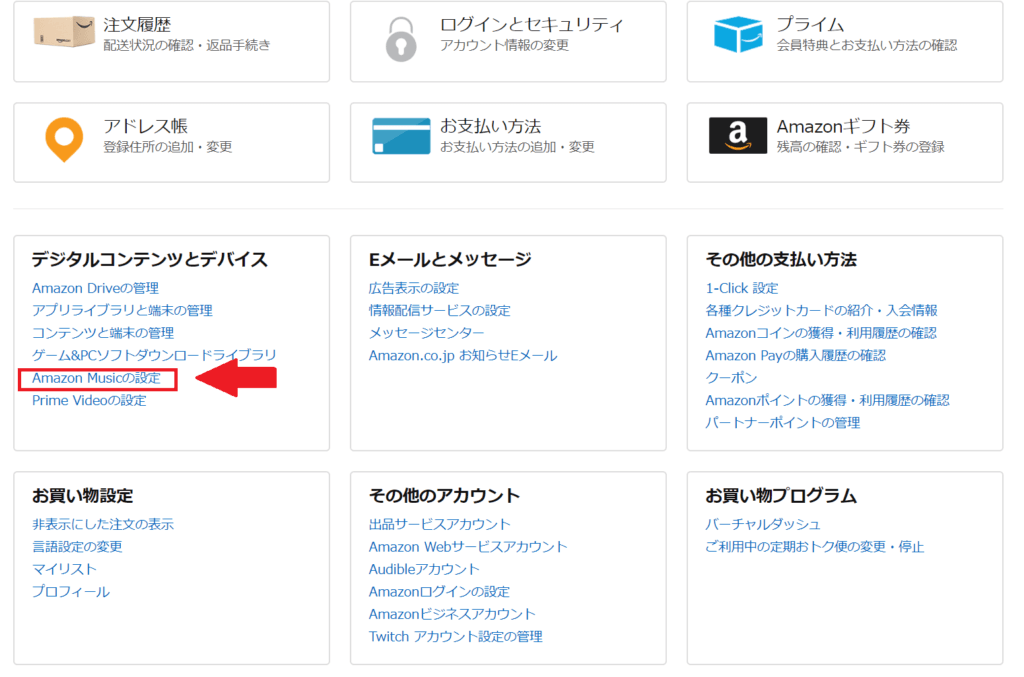This screenshot has width=1024, height=677.
Task: Click the orange location pin アドレス帳 icon
Action: pos(64,139)
